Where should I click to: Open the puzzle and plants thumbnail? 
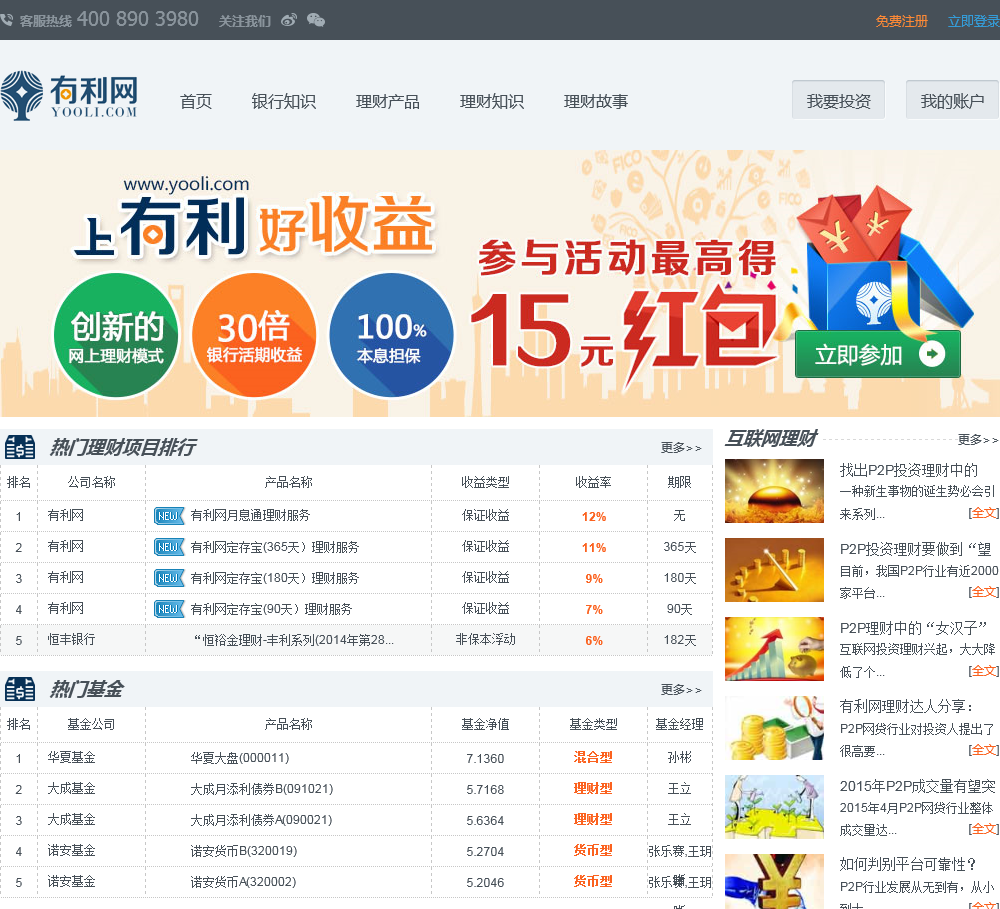(x=774, y=807)
